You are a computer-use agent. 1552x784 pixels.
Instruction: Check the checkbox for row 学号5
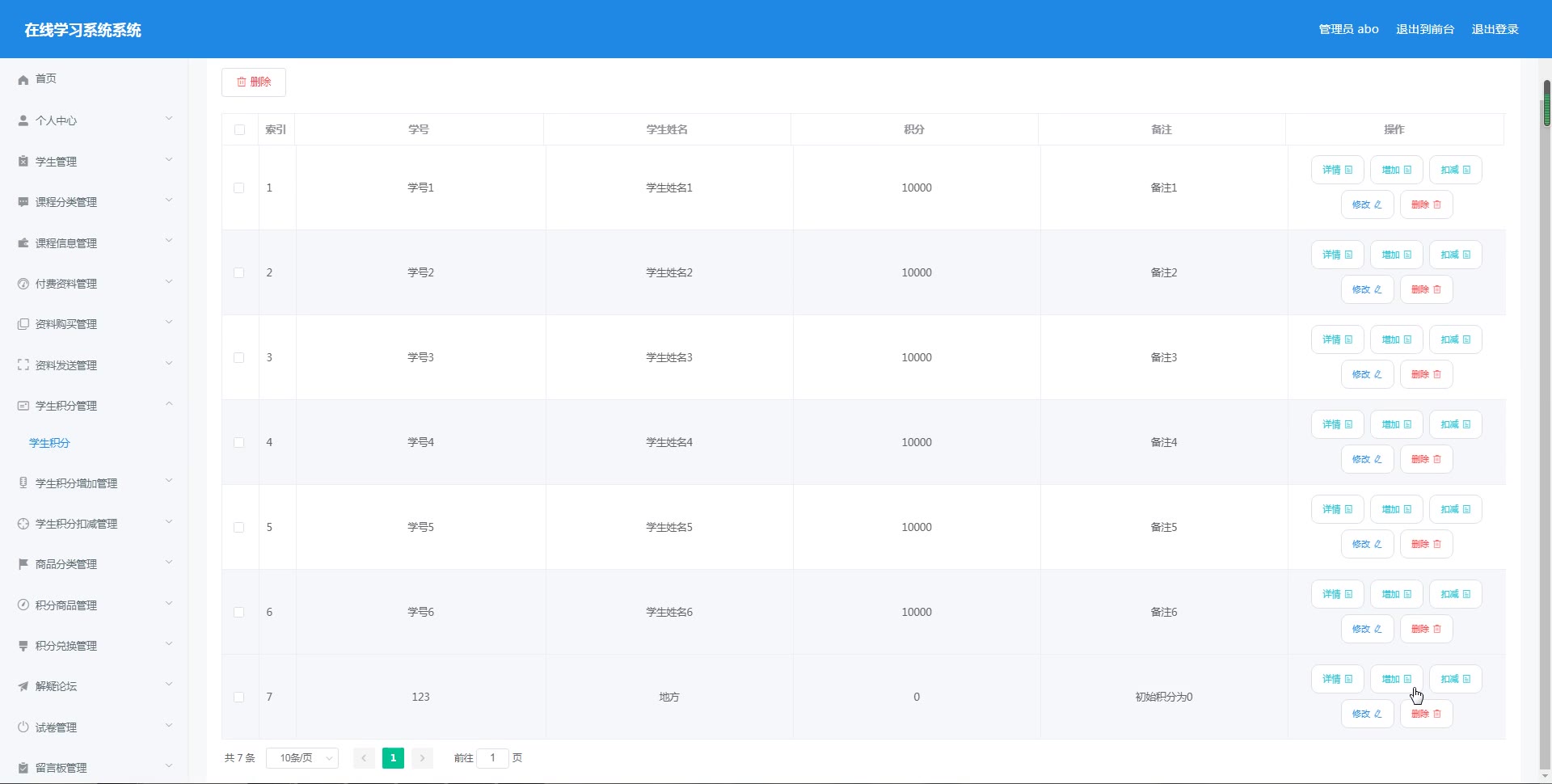coord(238,527)
